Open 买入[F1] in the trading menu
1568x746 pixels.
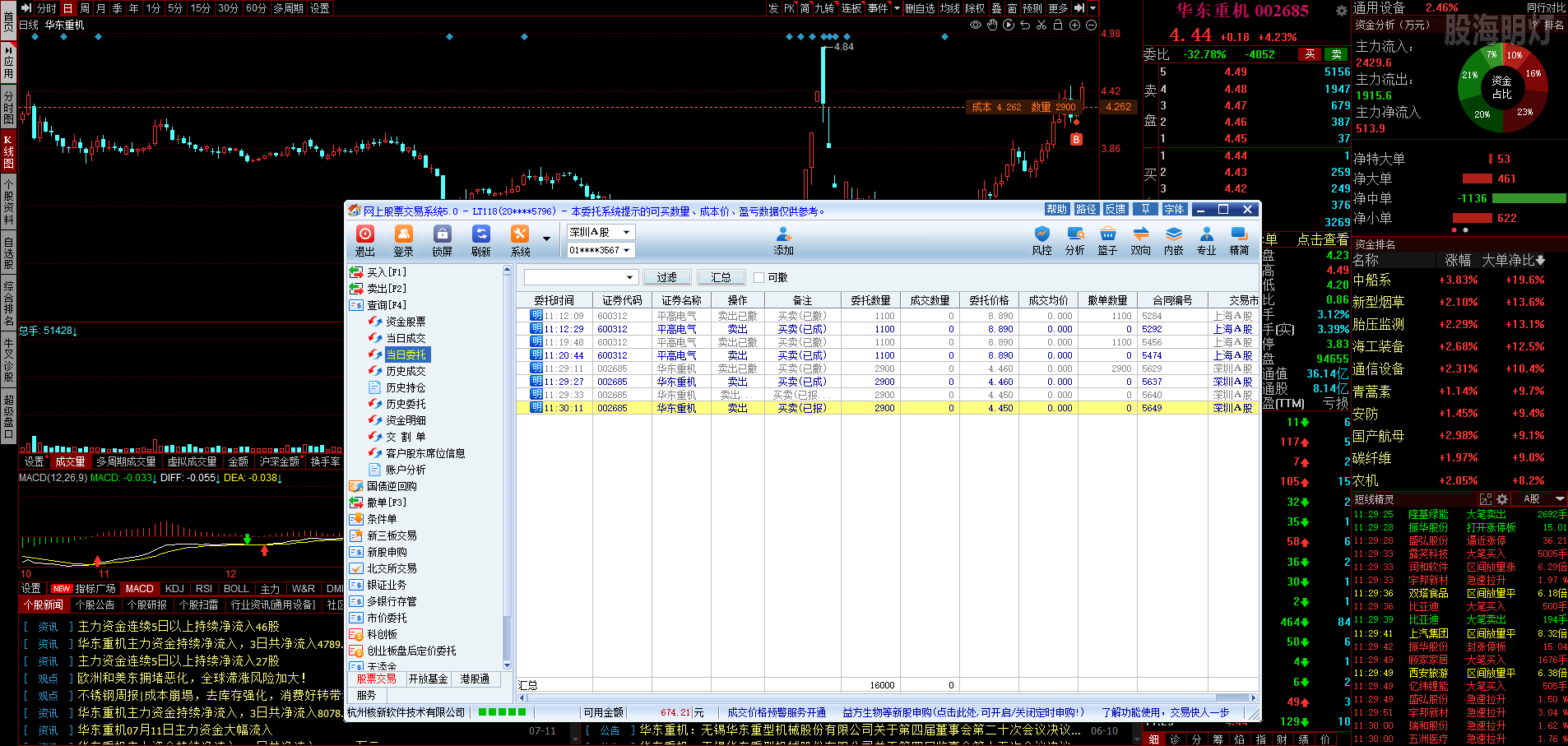(386, 272)
